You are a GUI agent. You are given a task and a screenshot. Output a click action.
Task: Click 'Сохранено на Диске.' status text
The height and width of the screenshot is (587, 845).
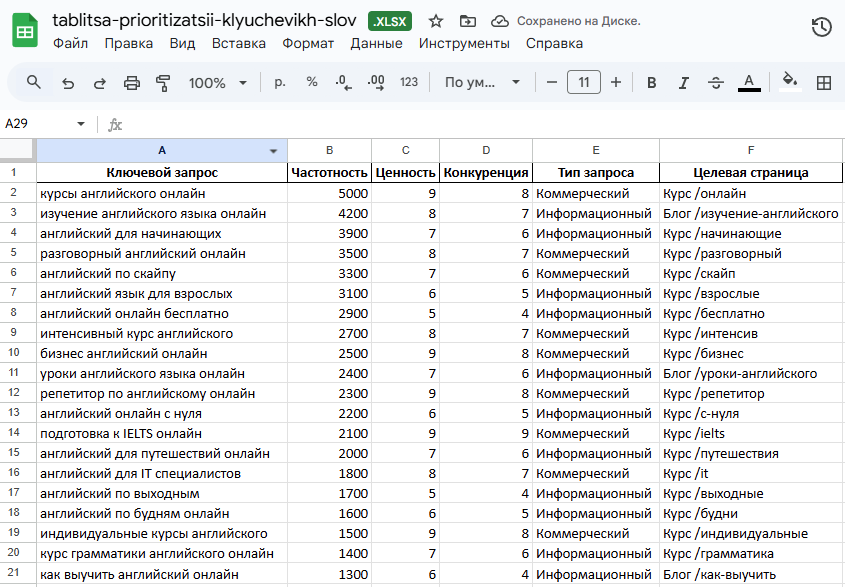(579, 22)
